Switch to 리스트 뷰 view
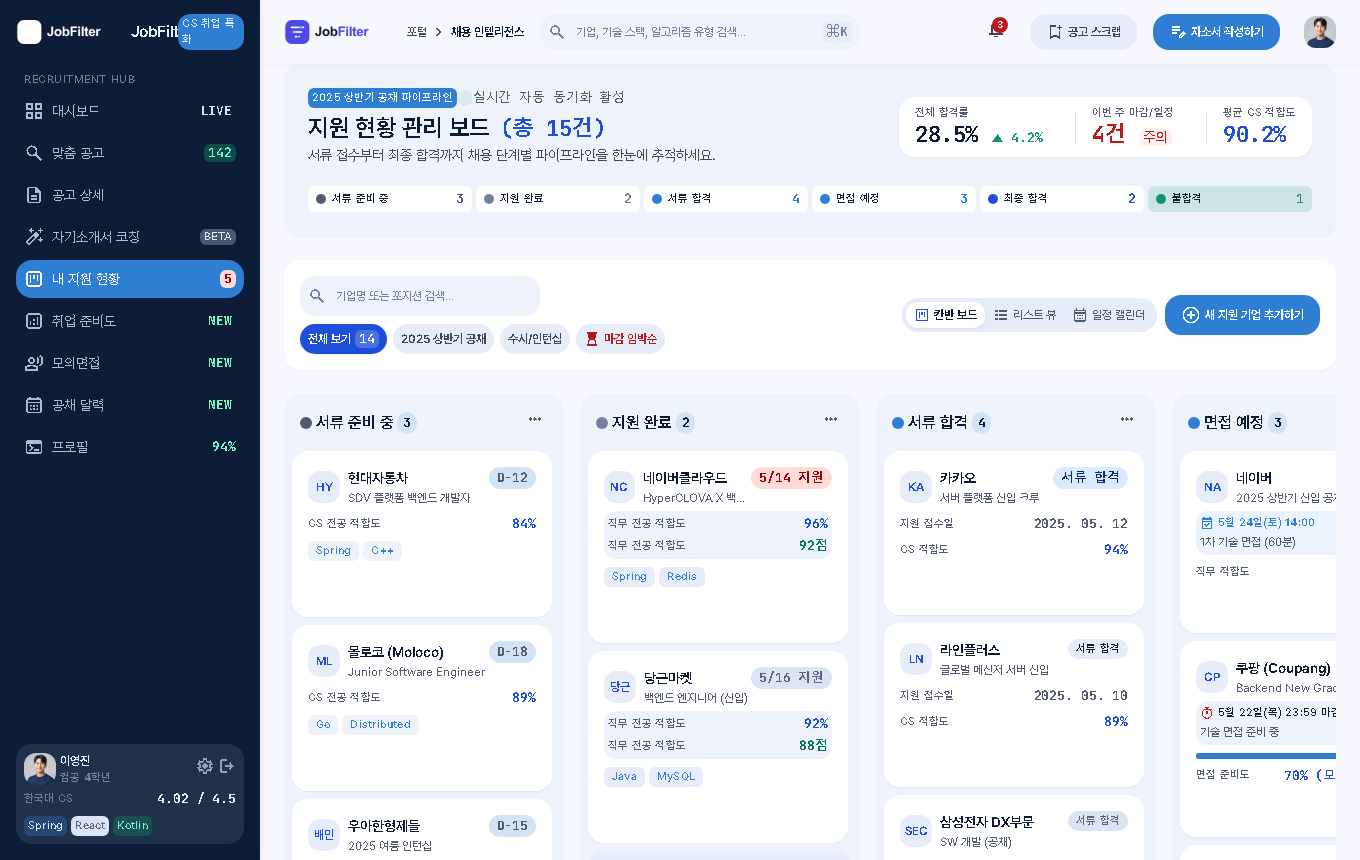 [x=1025, y=315]
